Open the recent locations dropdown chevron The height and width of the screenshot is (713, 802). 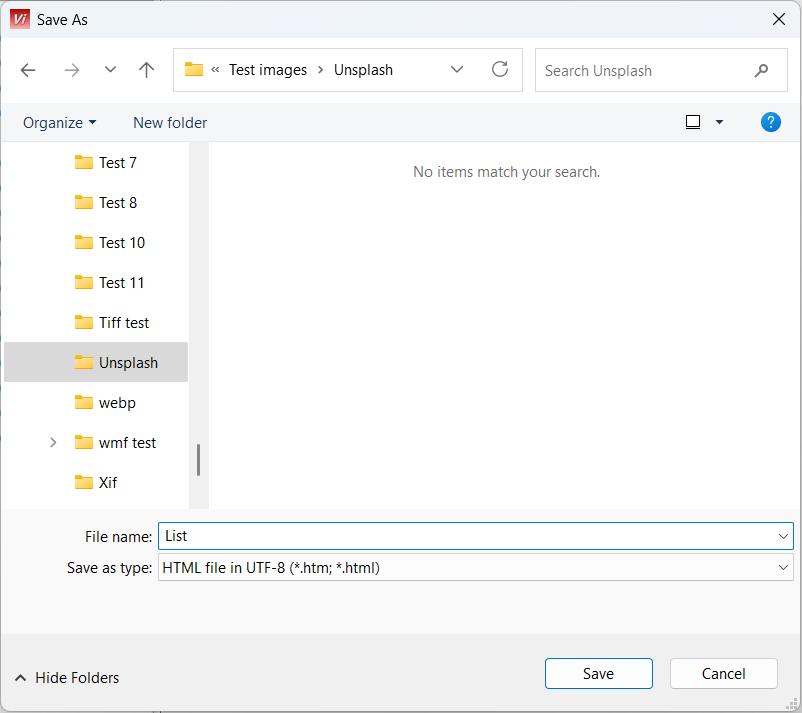[x=110, y=70]
